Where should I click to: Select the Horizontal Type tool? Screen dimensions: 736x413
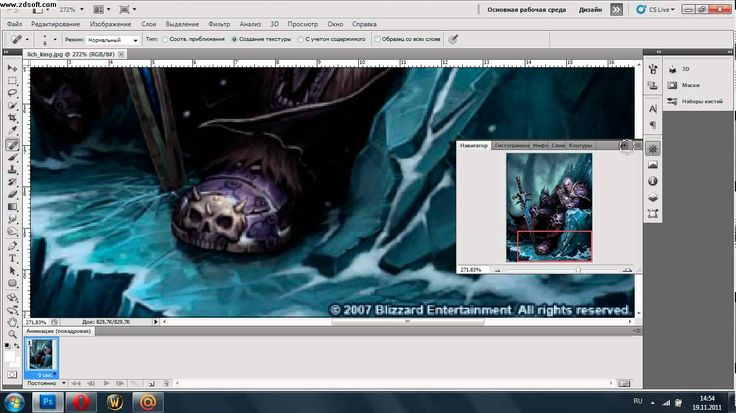tap(12, 258)
